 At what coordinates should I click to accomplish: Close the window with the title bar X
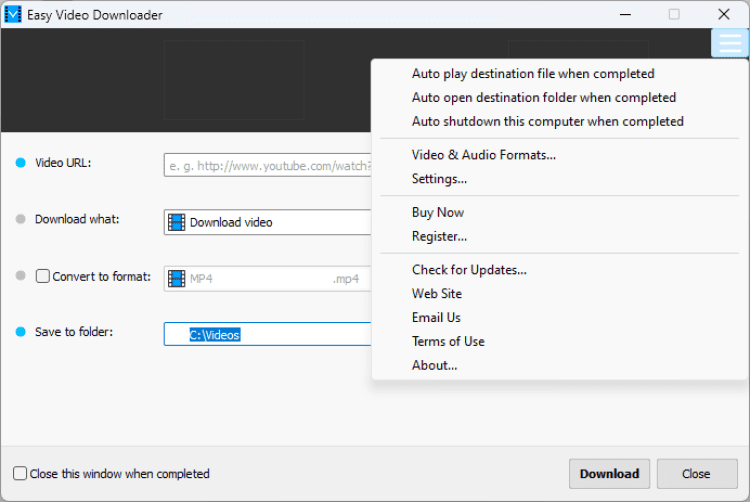[724, 14]
